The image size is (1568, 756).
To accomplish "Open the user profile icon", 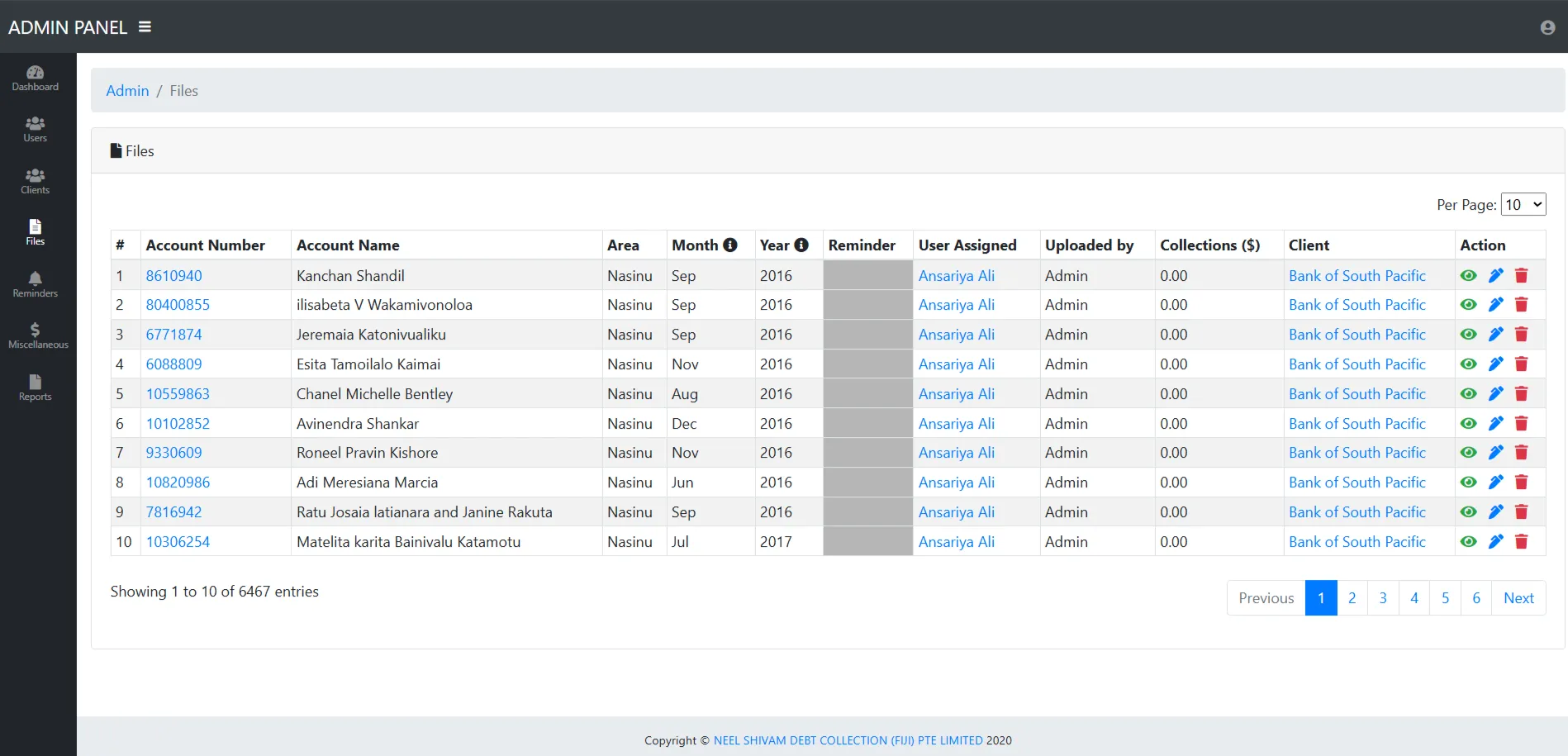I will pos(1547,27).
